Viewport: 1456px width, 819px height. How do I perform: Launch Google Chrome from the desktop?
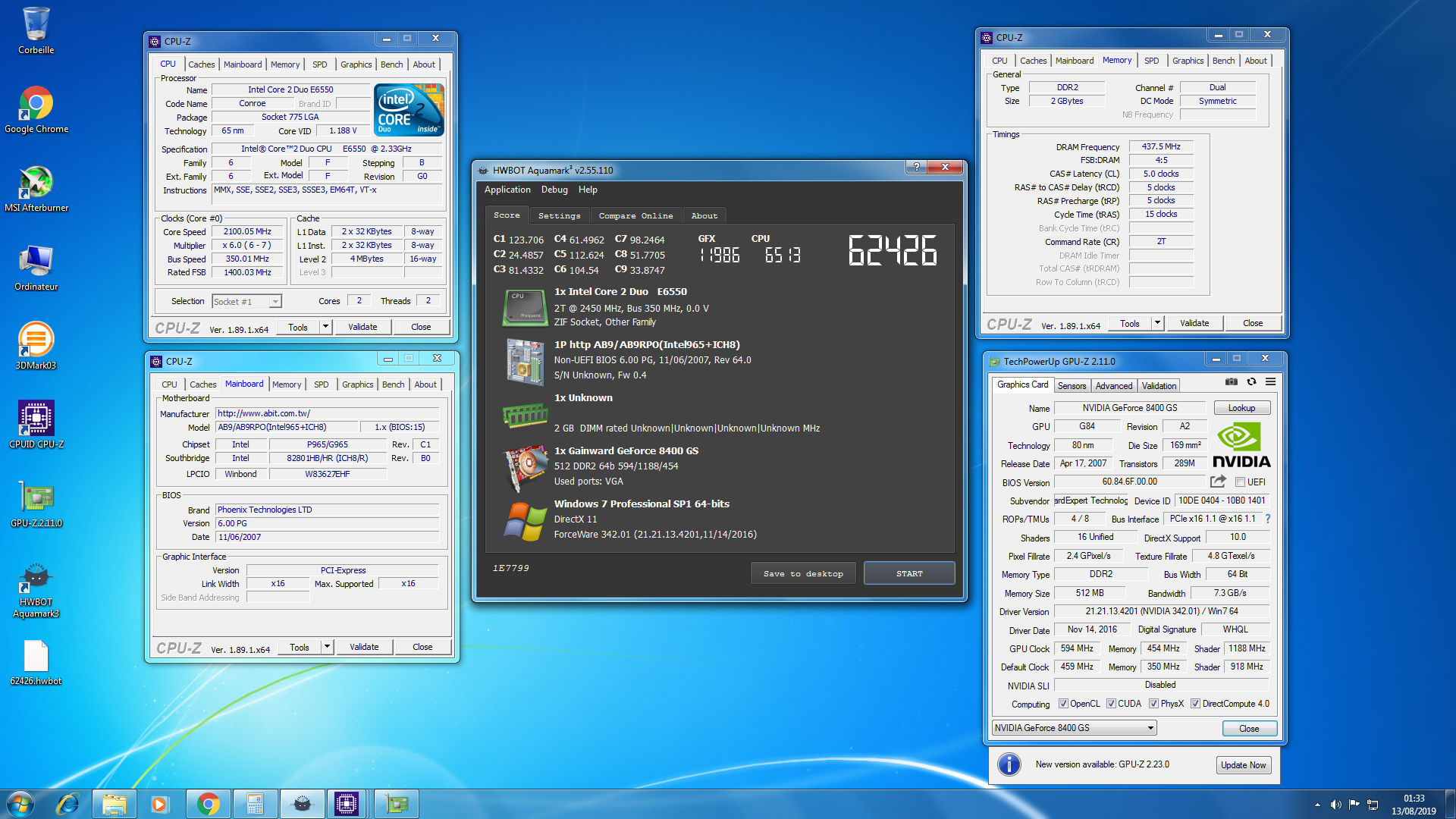pos(36,109)
